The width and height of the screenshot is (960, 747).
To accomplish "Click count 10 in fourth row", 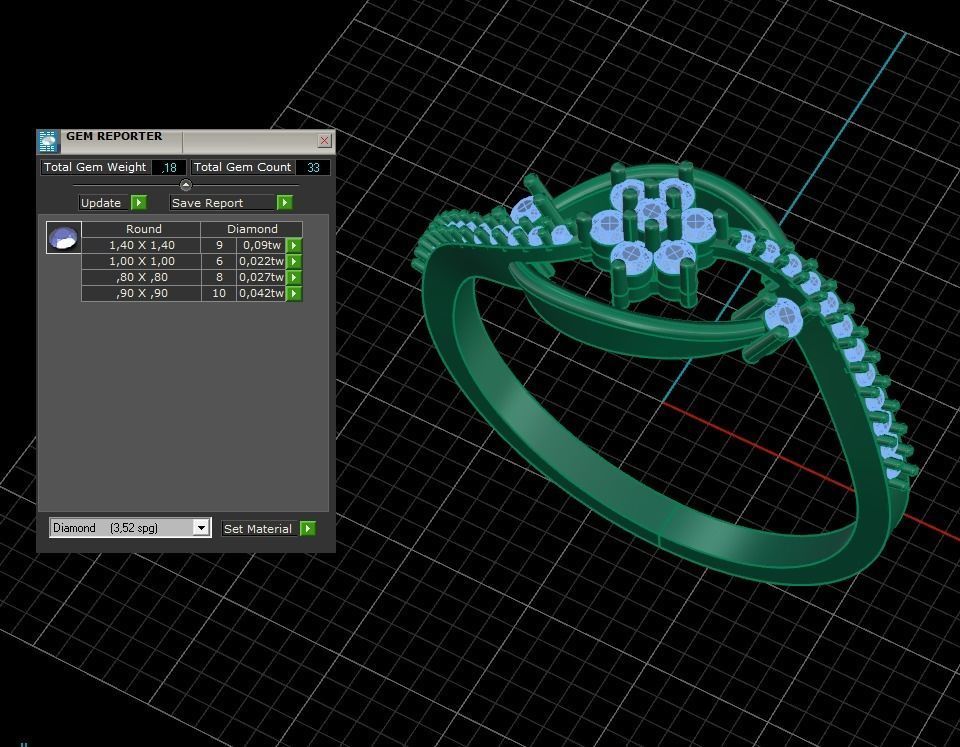I will pos(219,293).
